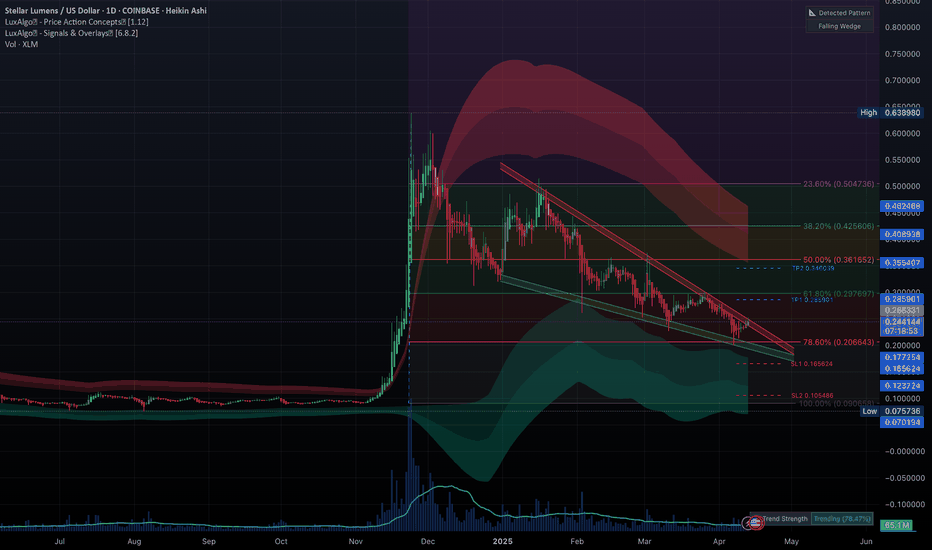Click the 0.482468 blue price tag
932x550 pixels.
[x=902, y=206]
